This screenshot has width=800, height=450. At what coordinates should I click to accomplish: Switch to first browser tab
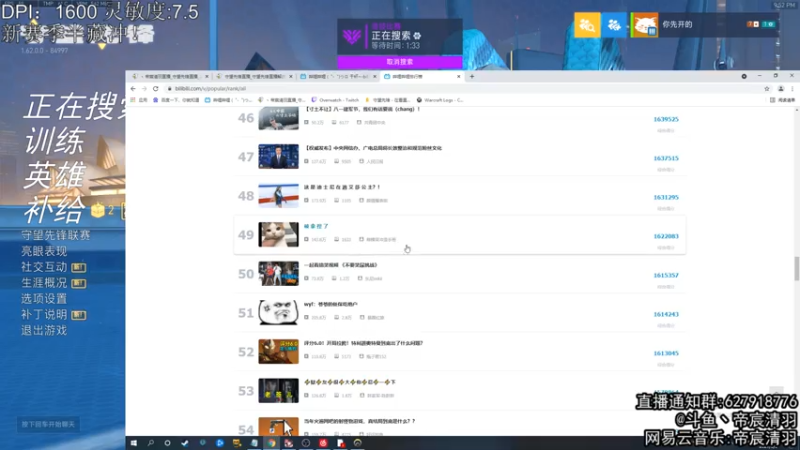point(168,77)
